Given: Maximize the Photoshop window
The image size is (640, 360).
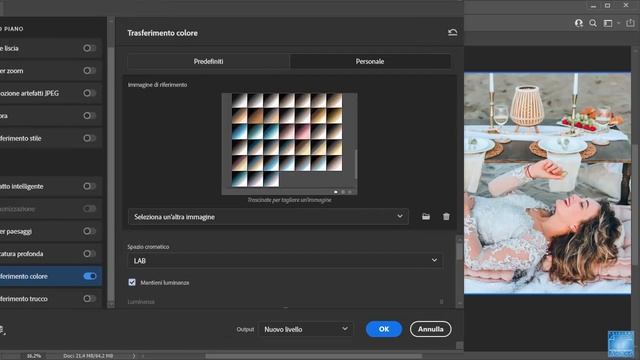Looking at the screenshot, I should [608, 5].
